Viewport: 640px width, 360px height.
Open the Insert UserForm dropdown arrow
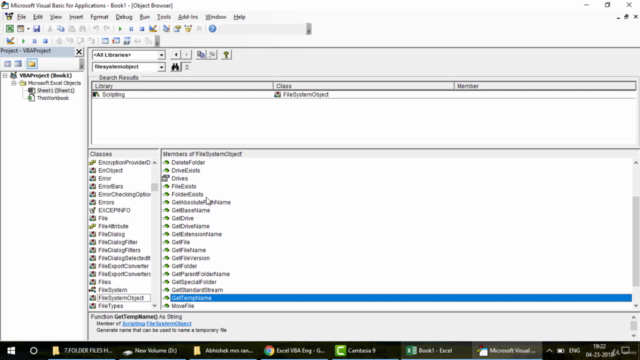28,29
